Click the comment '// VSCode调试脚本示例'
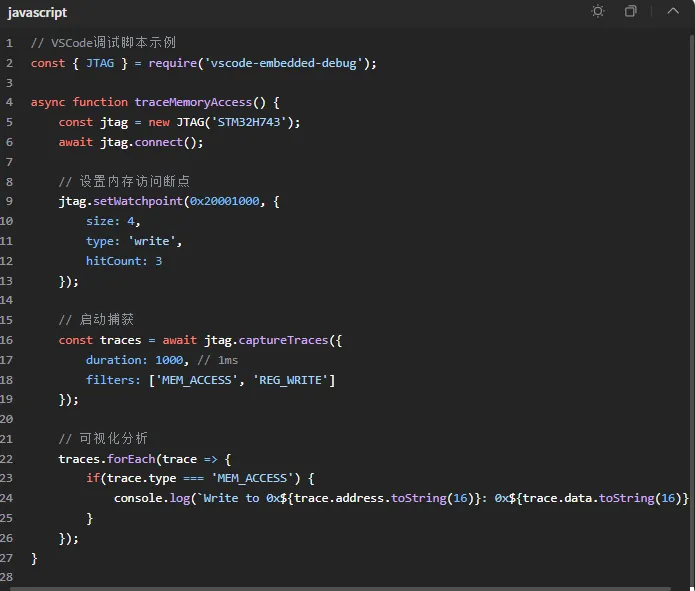695x591 pixels. click(x=103, y=43)
